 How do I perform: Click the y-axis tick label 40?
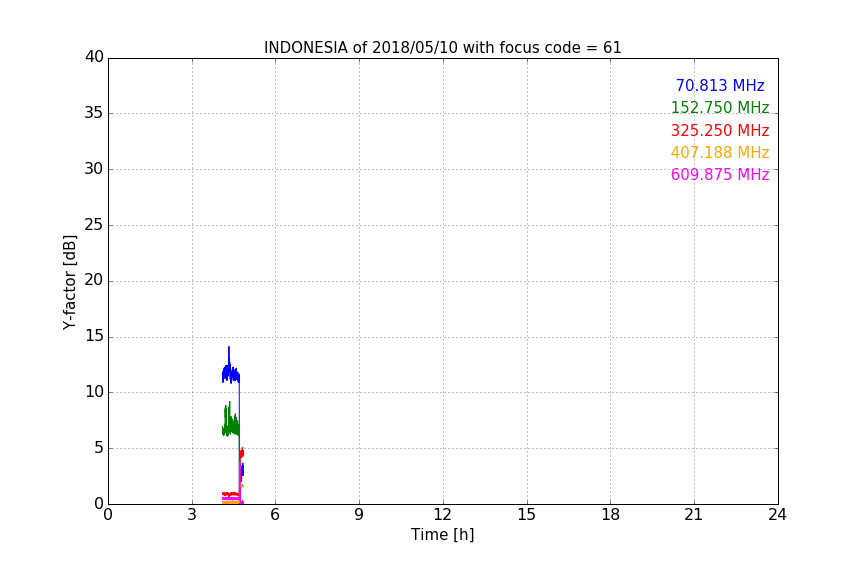coord(94,57)
